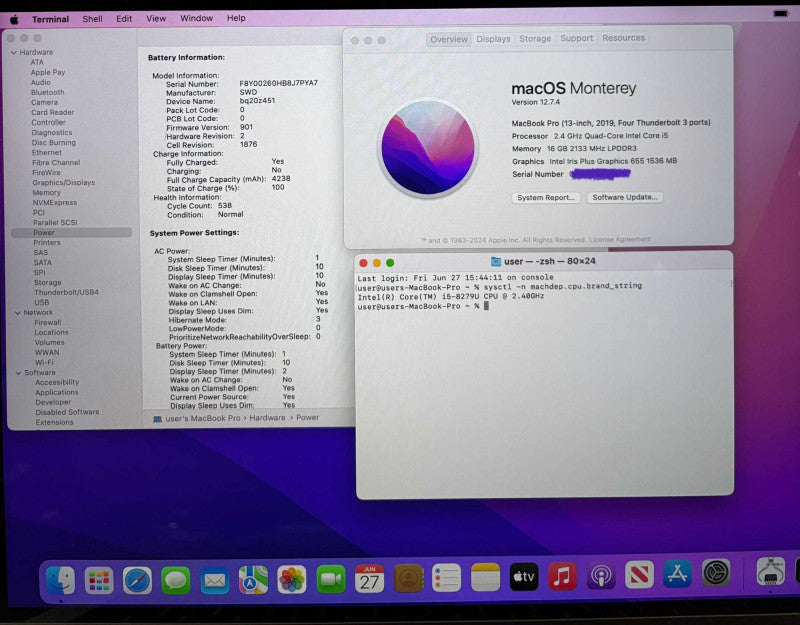Select Apple Pay in the sidebar
The height and width of the screenshot is (625, 800).
48,73
